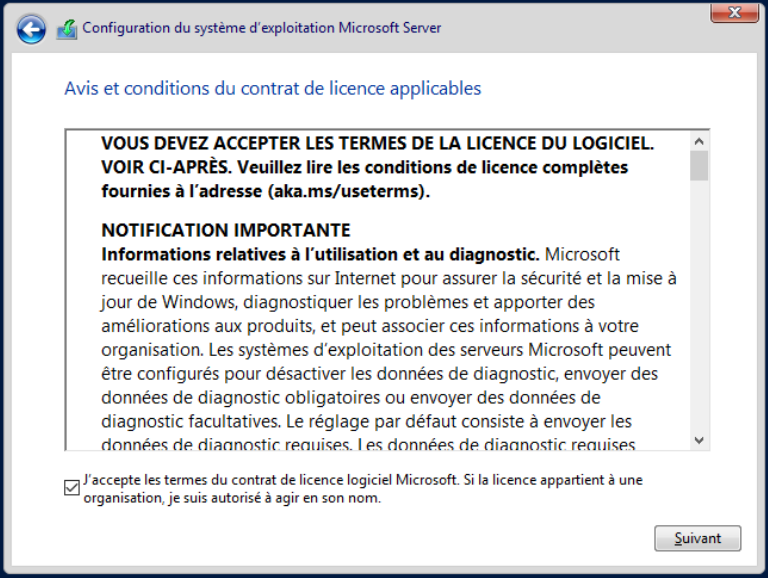This screenshot has height=578, width=768.
Task: Click the "je suis autorisé à agir" label line
Action: point(233,497)
